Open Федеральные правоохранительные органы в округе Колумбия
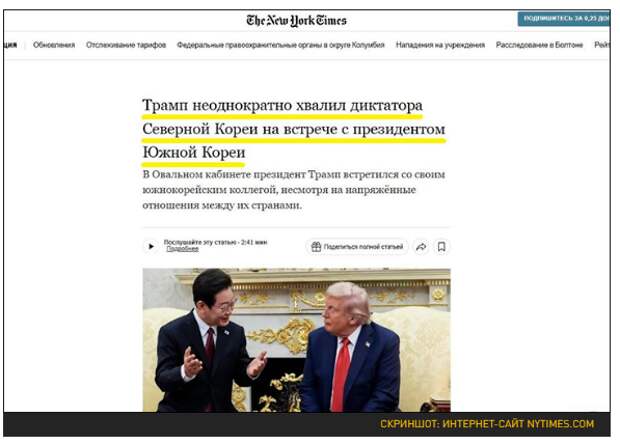 click(281, 45)
